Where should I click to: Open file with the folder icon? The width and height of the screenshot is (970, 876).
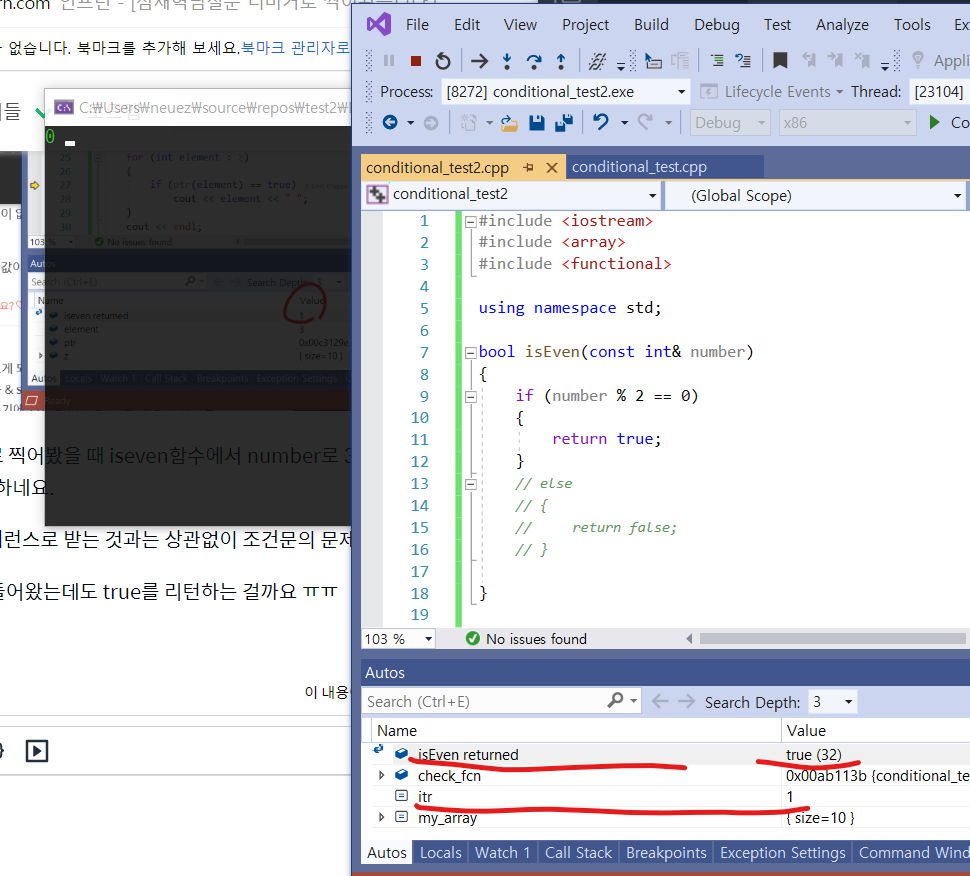click(x=509, y=122)
